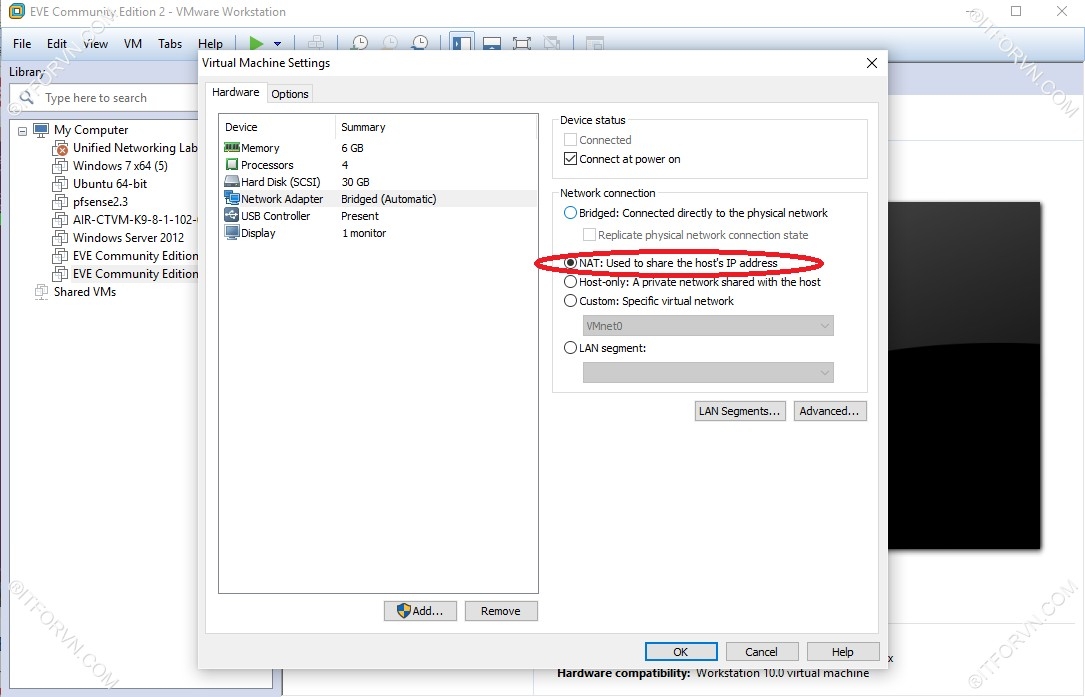
Task: Click the Memory device icon
Action: point(232,148)
